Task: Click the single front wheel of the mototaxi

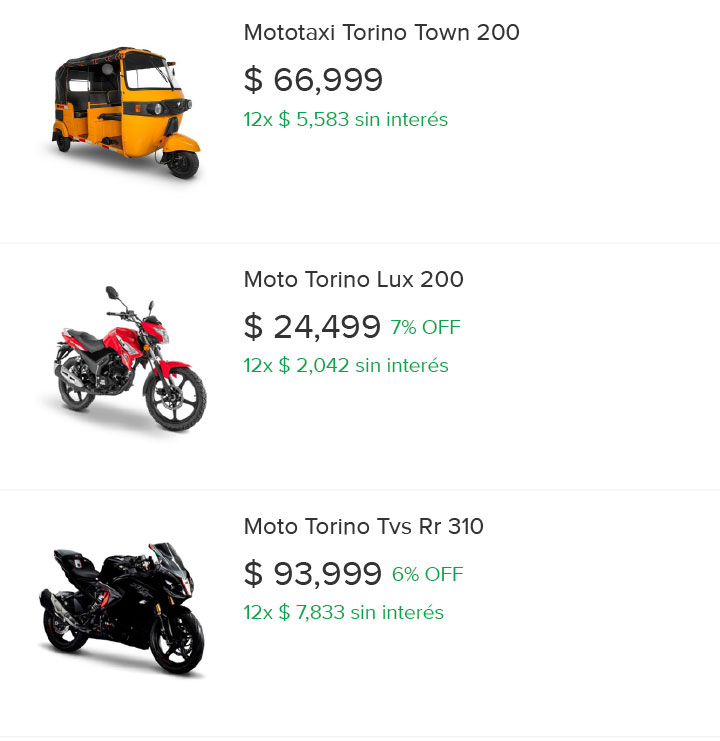Action: point(183,164)
